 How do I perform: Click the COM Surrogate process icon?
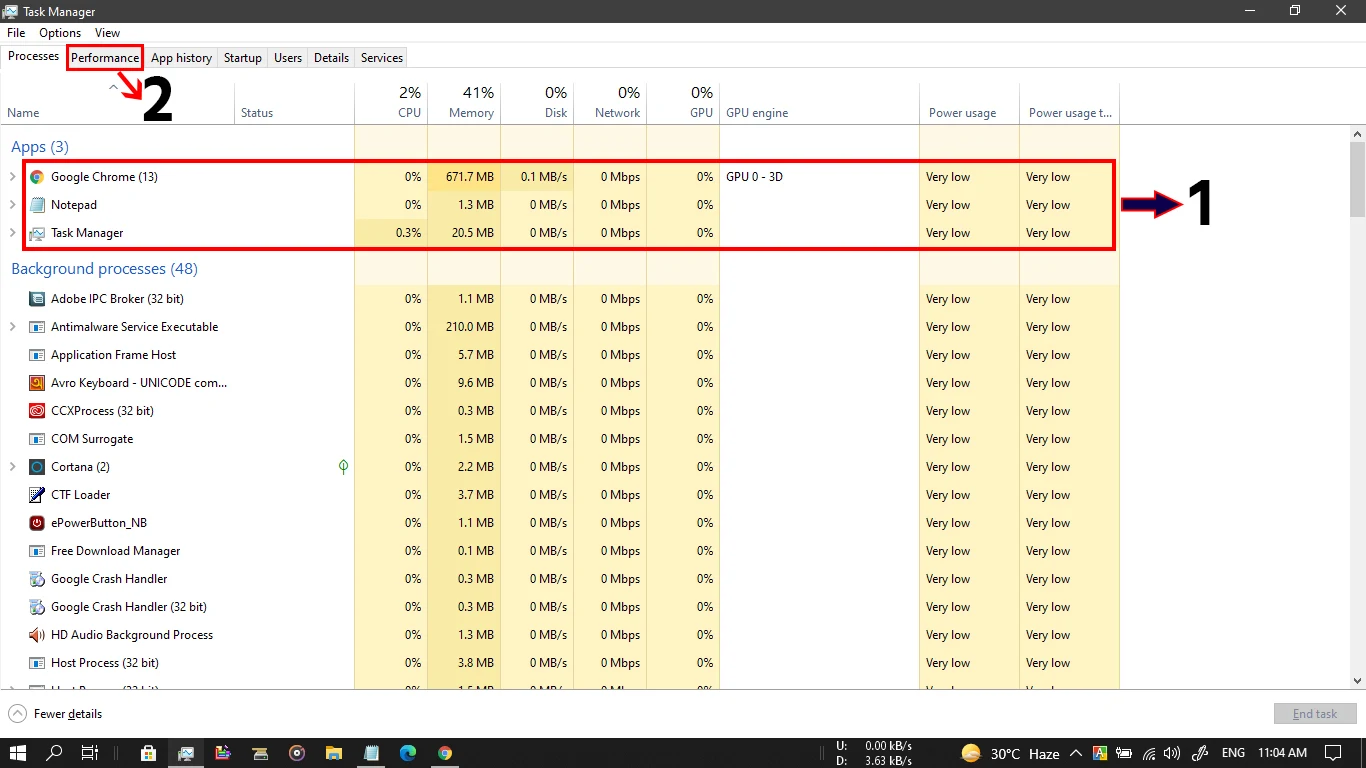[x=37, y=439]
